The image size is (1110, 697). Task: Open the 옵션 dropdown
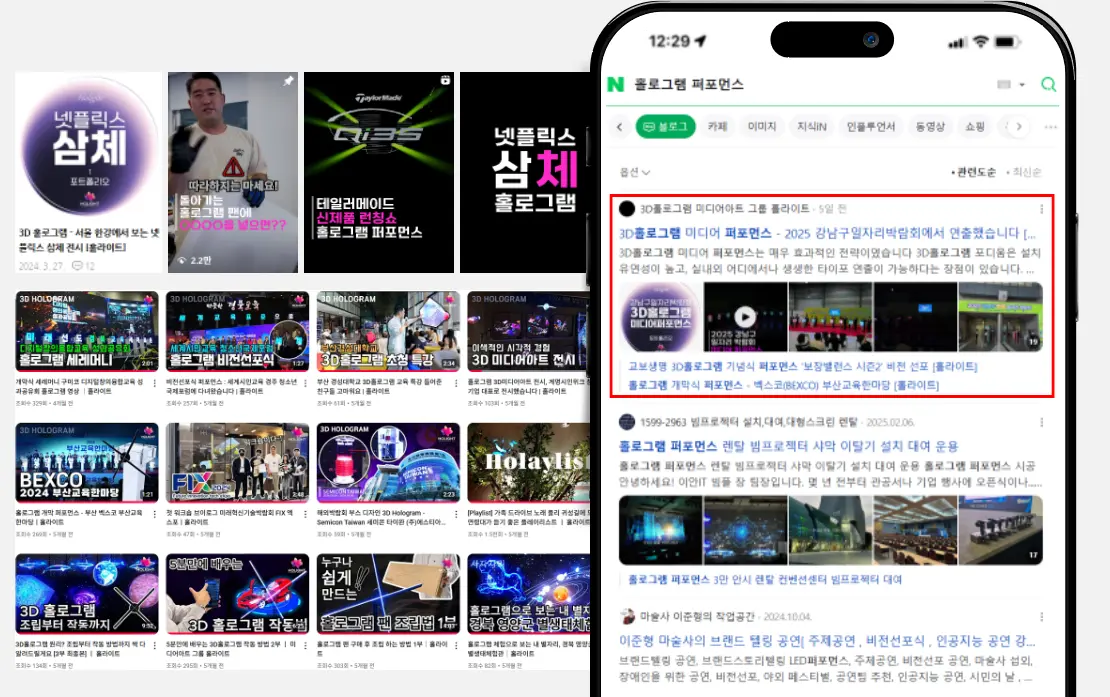(636, 169)
